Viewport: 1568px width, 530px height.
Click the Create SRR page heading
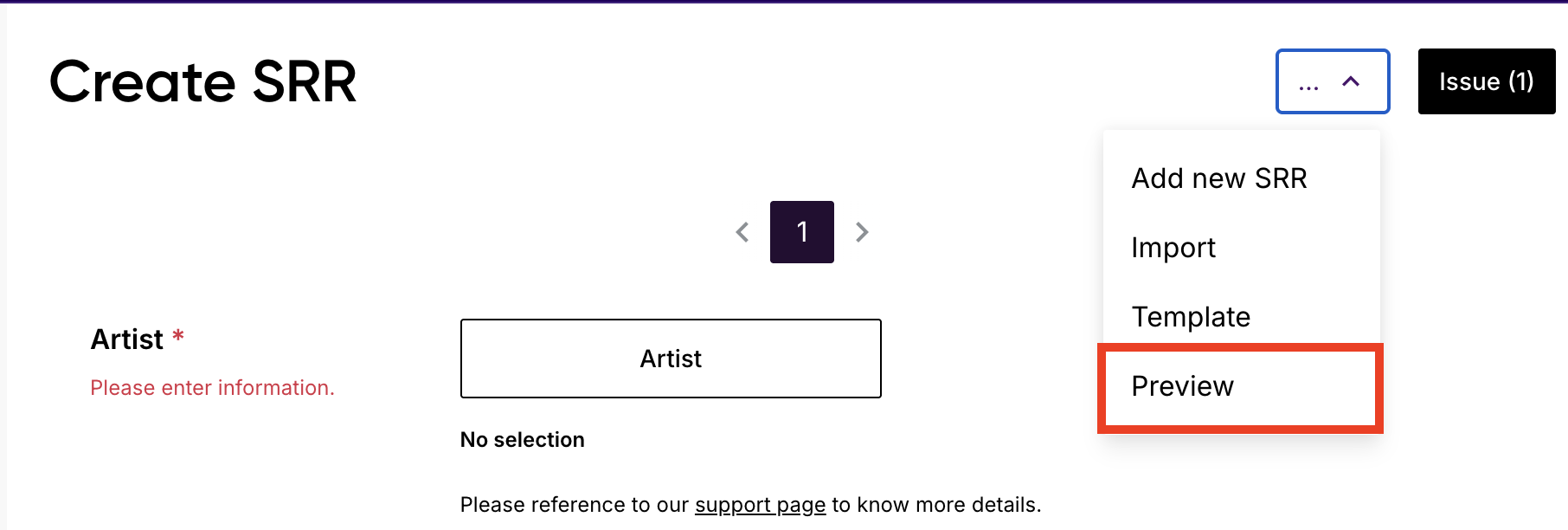[203, 82]
